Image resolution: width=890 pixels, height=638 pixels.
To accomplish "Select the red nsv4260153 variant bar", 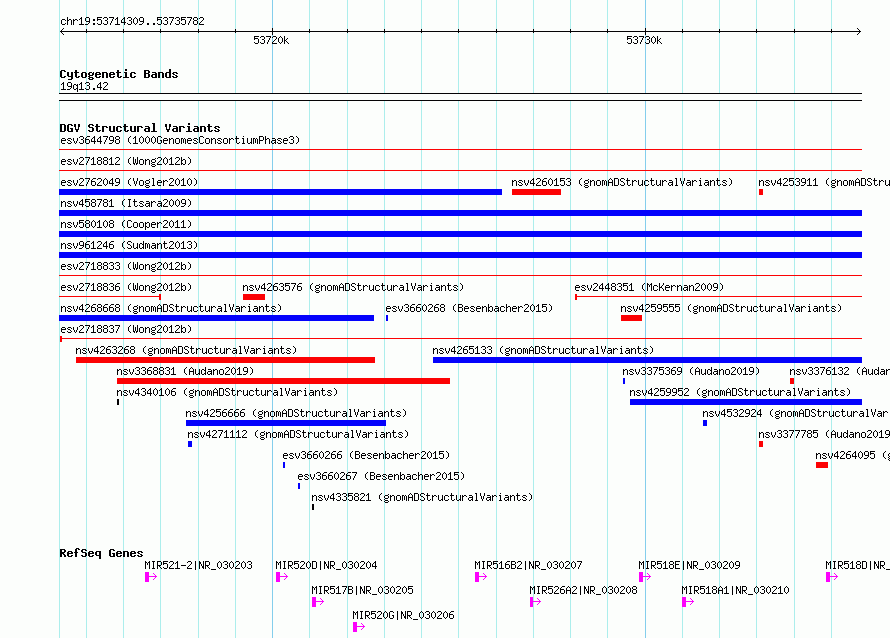I will tap(536, 192).
